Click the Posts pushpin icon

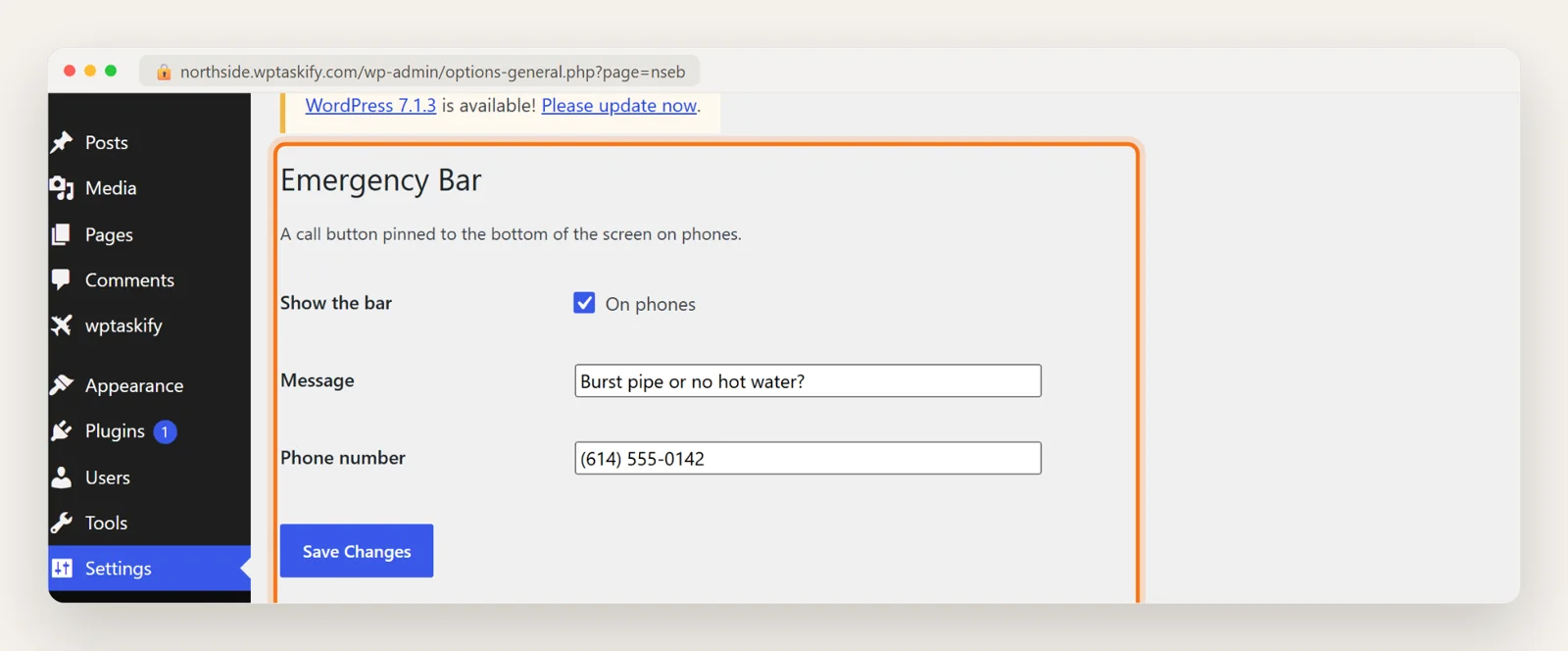pos(62,142)
